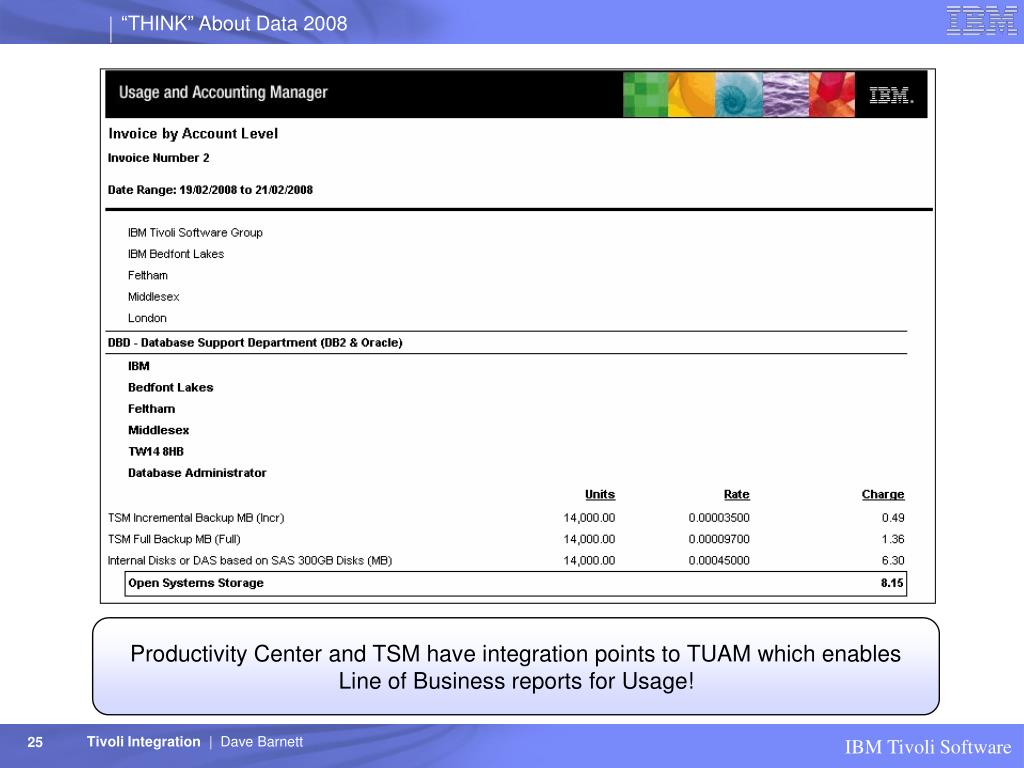Click the "Date Range: 19/02/2008 to 21/02/2008" line
Viewport: 1024px width, 768px height.
tap(210, 190)
